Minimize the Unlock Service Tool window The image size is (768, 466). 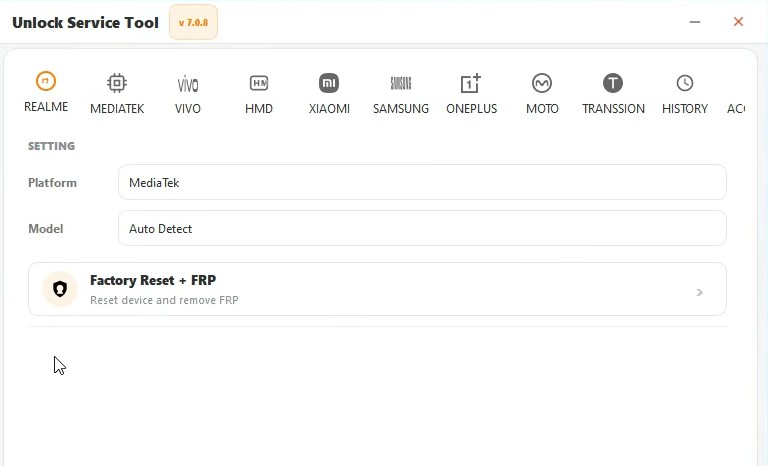coord(695,22)
